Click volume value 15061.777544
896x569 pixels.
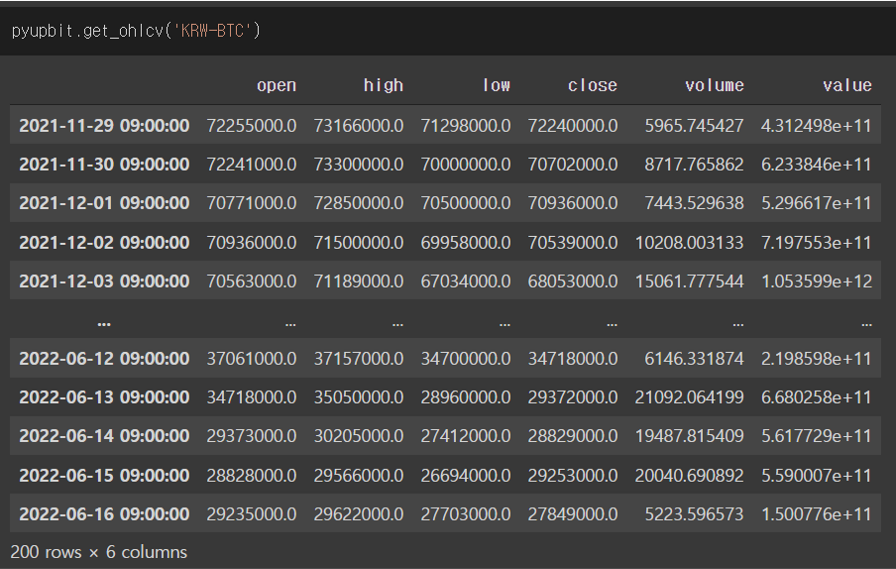coord(690,282)
